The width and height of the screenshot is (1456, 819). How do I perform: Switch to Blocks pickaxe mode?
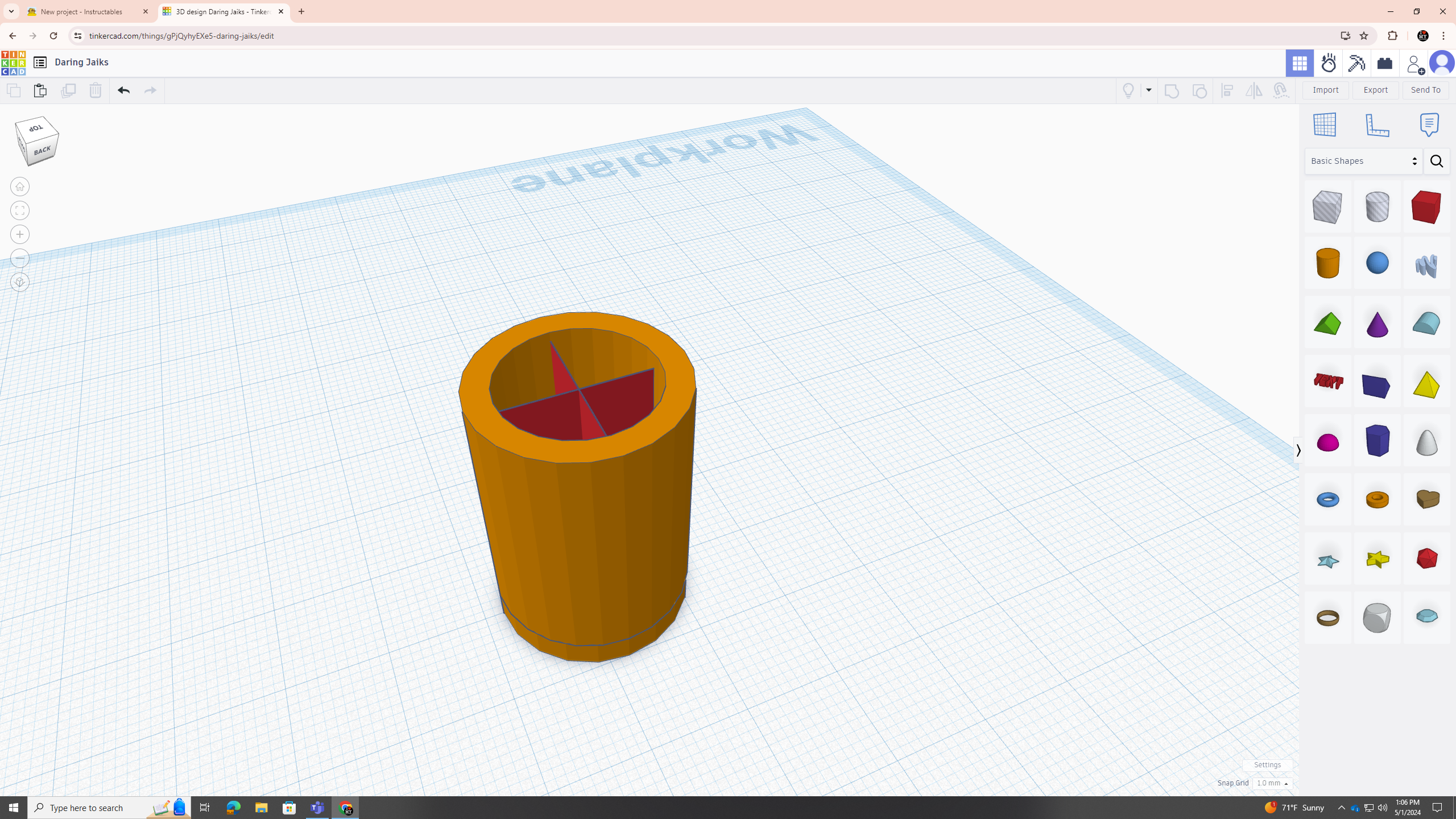click(1356, 63)
